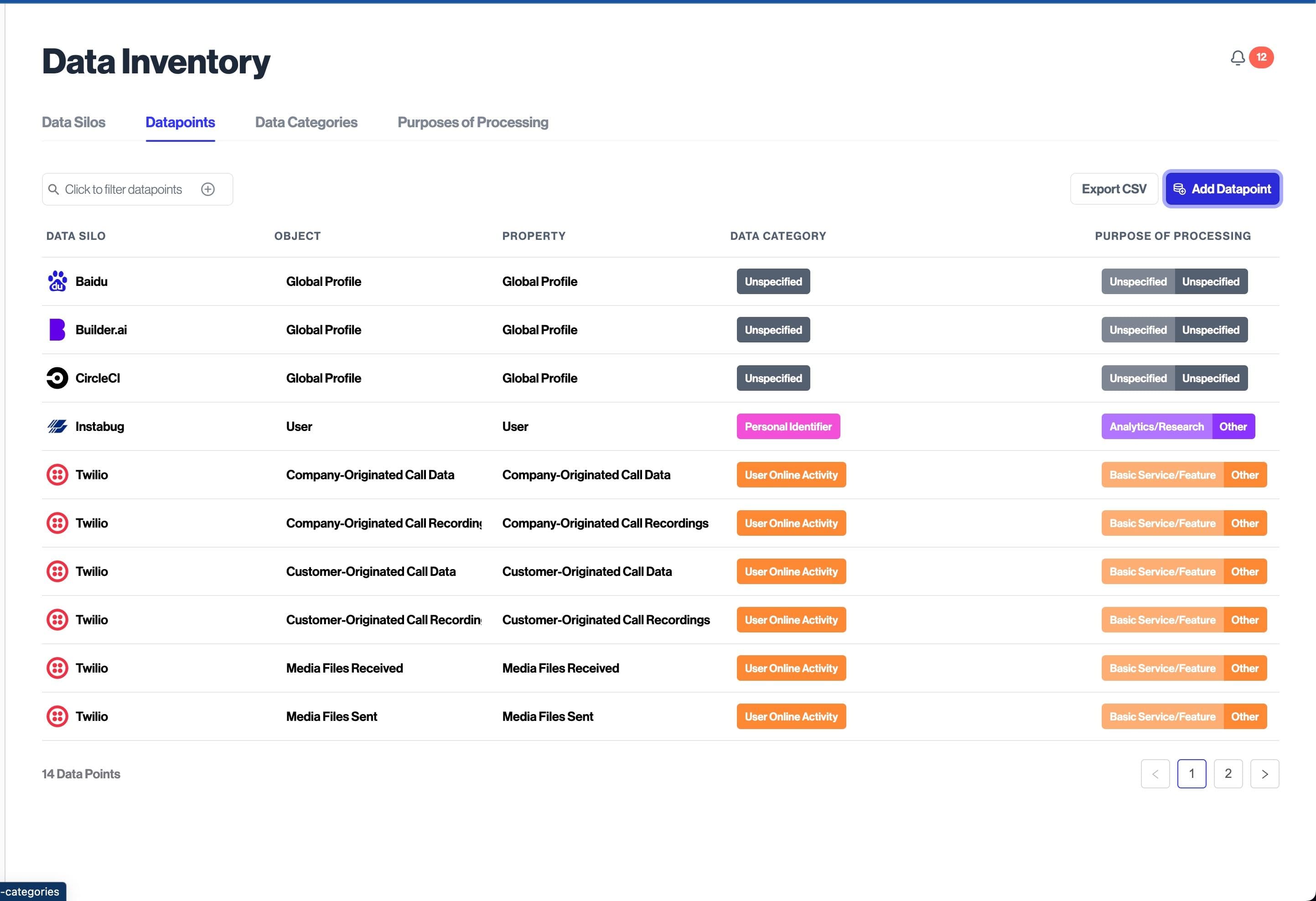Click the Instabug logo icon

[x=57, y=426]
